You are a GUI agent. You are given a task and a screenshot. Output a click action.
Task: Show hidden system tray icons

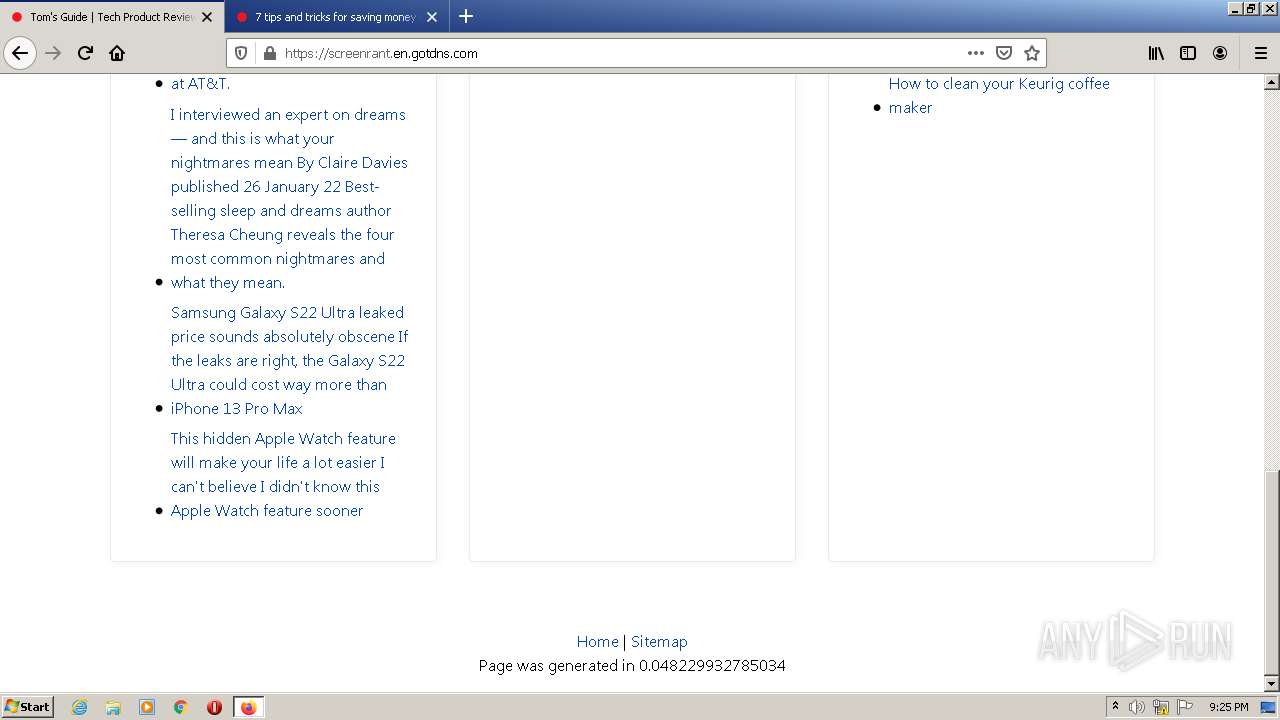click(x=1115, y=707)
